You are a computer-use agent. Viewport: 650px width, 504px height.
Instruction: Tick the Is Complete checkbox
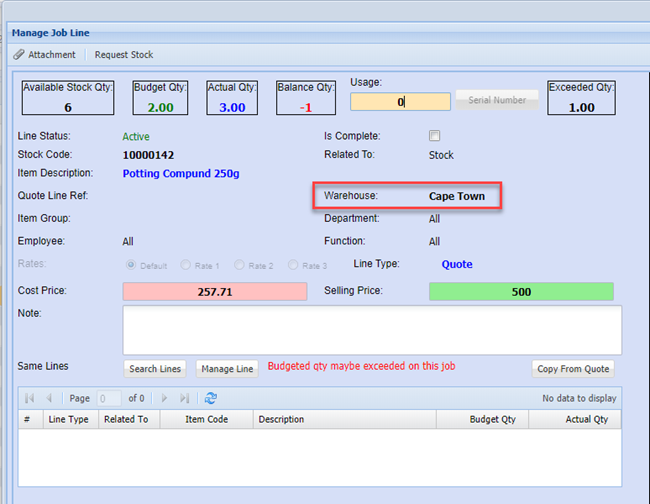pos(434,136)
